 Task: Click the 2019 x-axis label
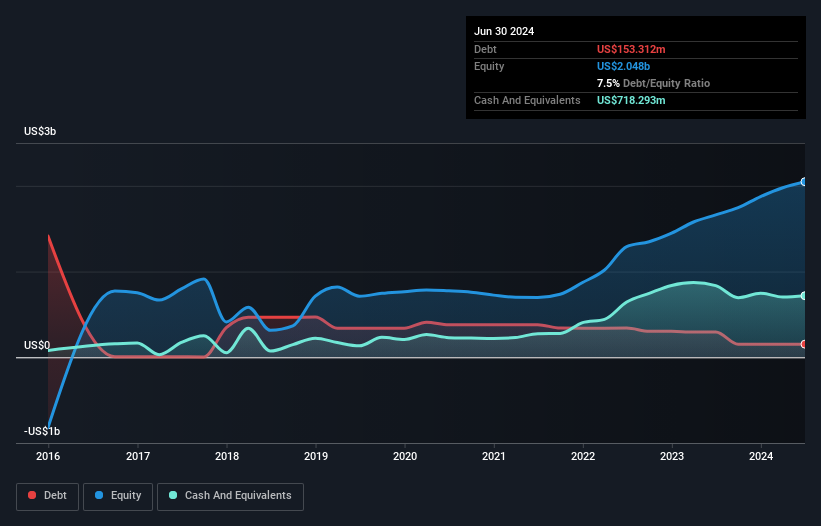click(316, 457)
